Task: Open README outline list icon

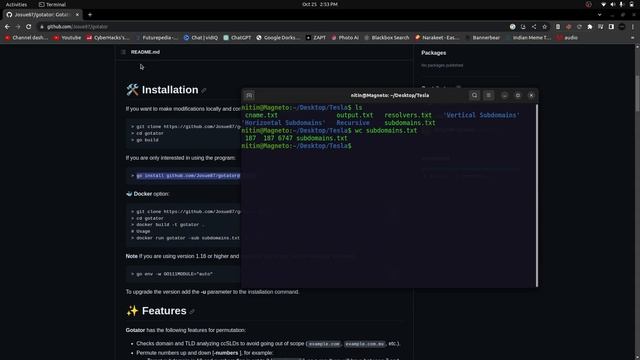Action: point(123,52)
